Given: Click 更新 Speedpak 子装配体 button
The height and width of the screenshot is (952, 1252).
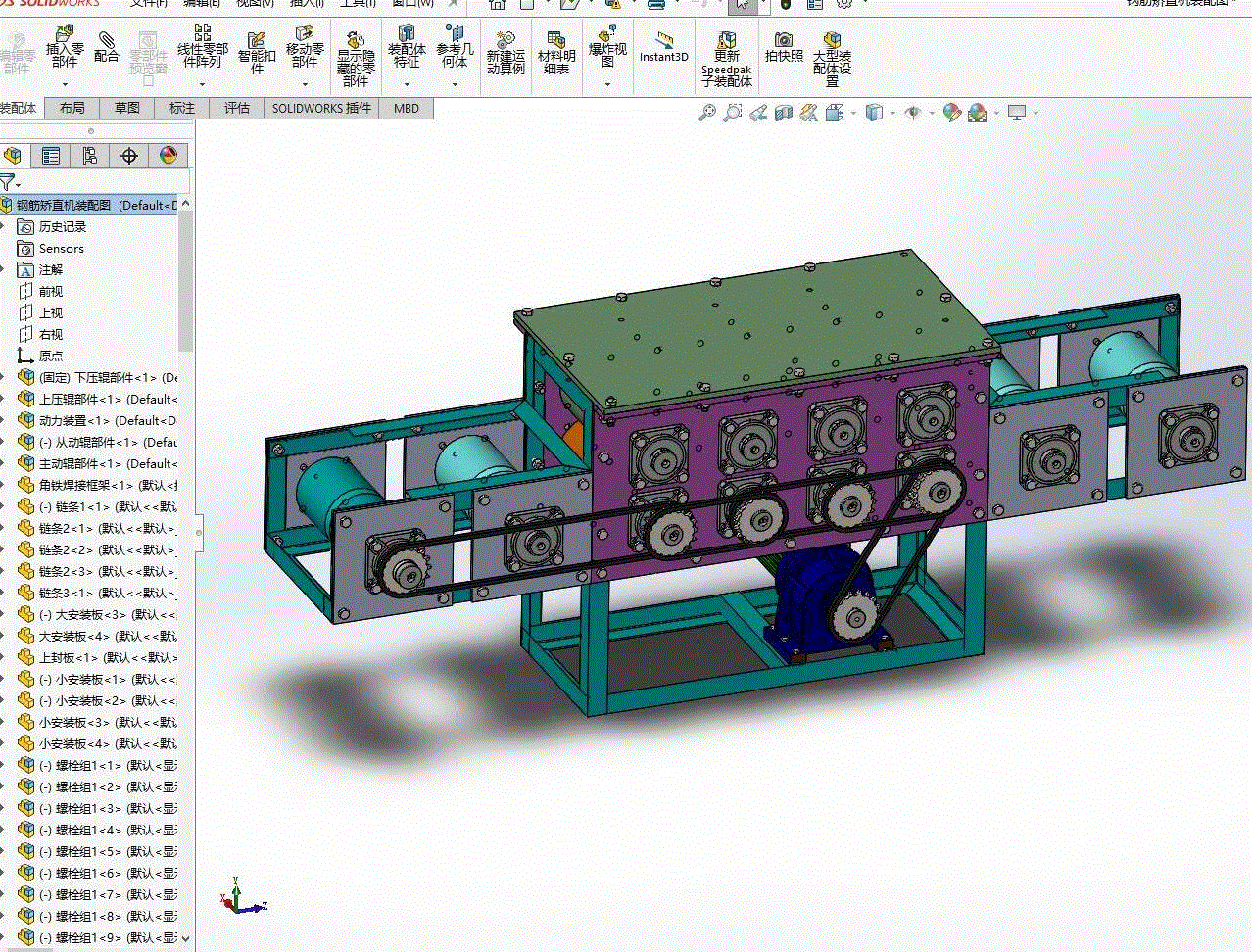Looking at the screenshot, I should point(727,59).
